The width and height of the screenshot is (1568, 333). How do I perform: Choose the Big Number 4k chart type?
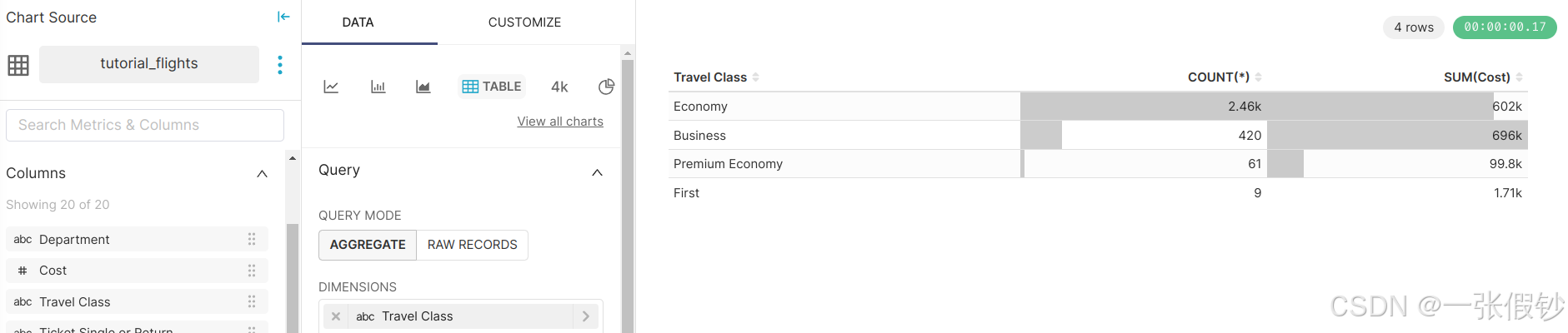[x=559, y=87]
